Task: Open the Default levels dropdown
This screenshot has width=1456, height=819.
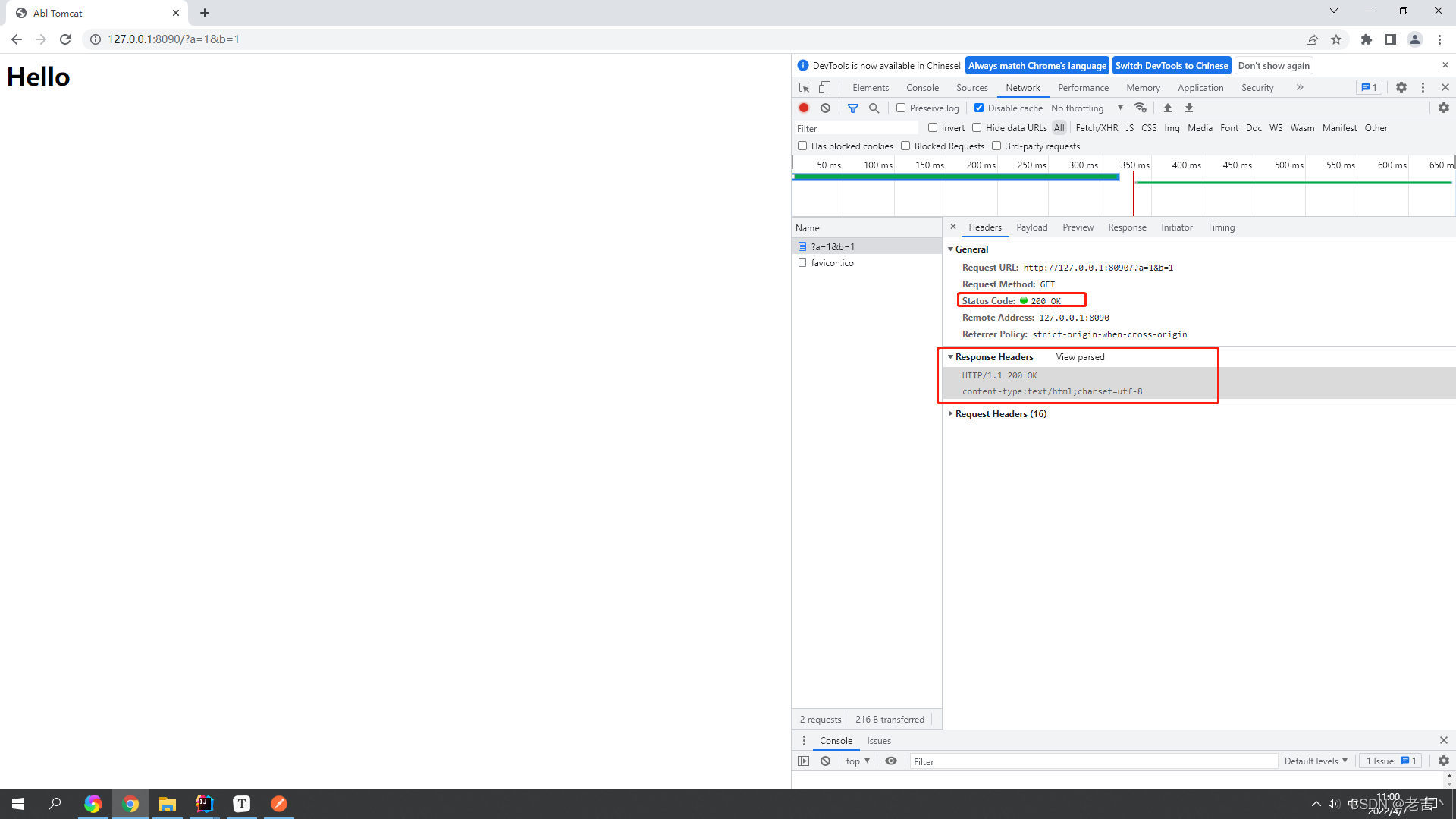Action: point(1316,761)
